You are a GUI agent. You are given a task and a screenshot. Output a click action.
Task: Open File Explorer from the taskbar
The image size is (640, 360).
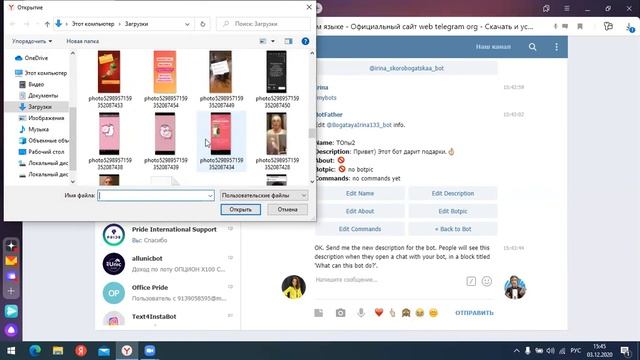(x=58, y=351)
